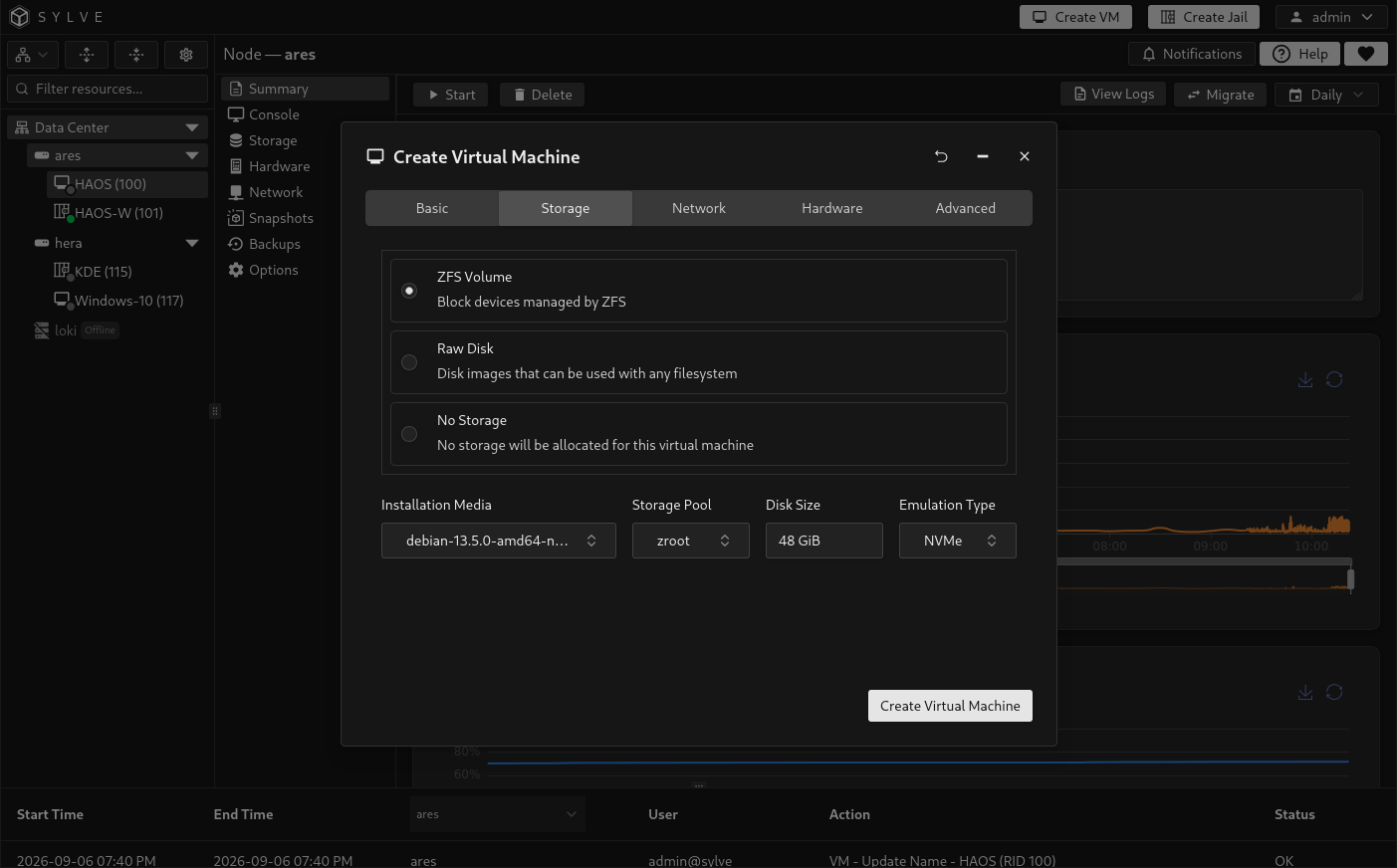Screen dimensions: 1397x868
Task: Select the ZFS Volume radio option
Action: (409, 291)
